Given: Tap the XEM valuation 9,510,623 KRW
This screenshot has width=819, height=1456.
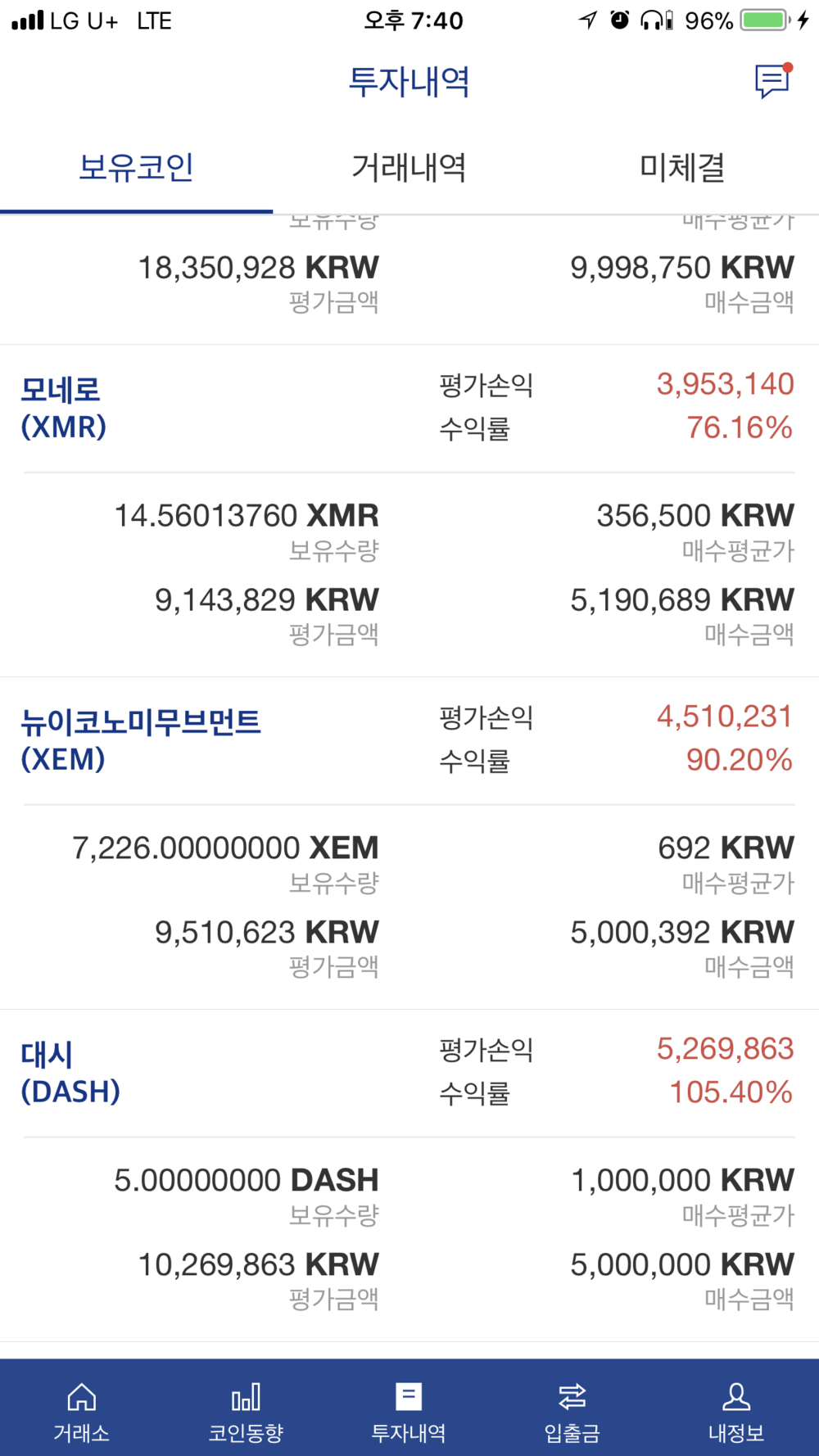Looking at the screenshot, I should pos(267,932).
